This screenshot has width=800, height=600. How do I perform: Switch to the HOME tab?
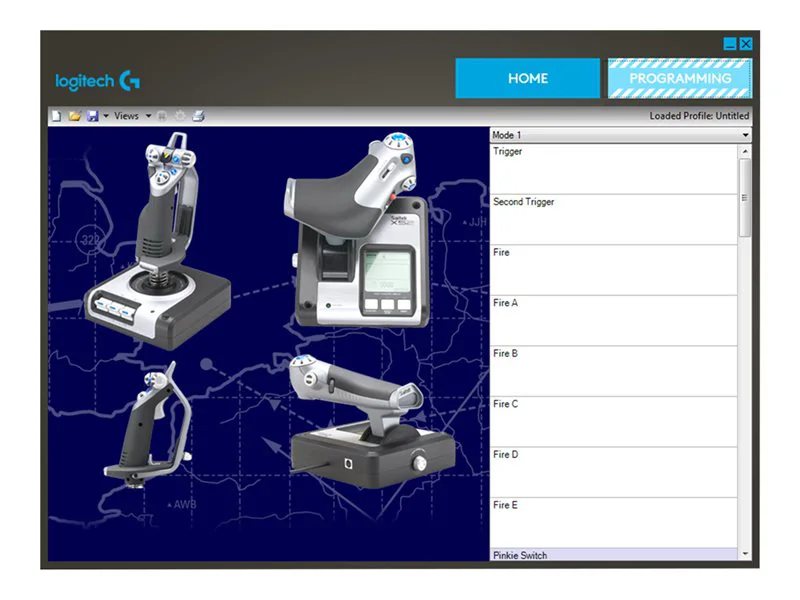pos(527,78)
